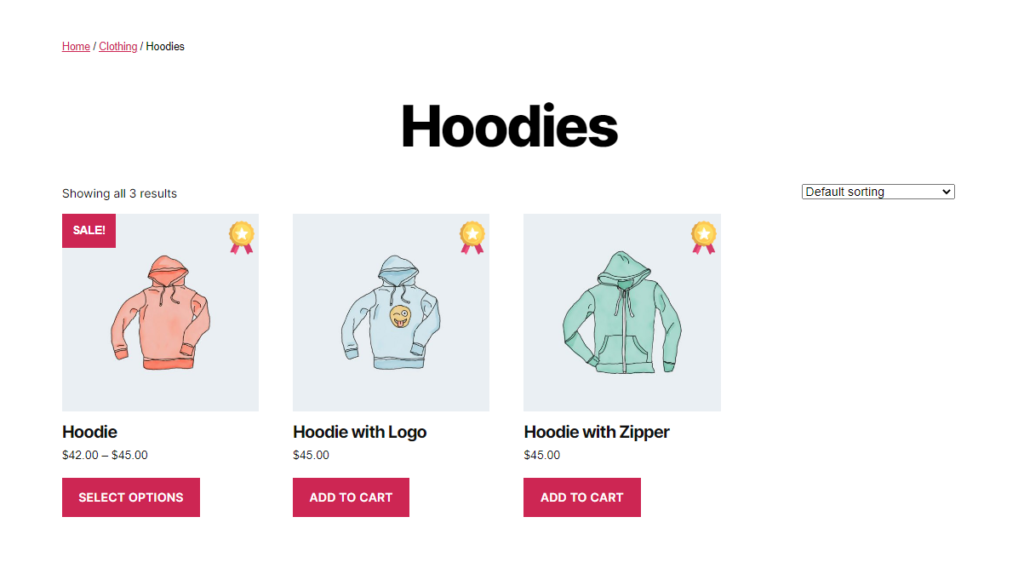Click the award ribbon badge on Hoodie with Zipper
The height and width of the screenshot is (586, 1024).
click(703, 238)
